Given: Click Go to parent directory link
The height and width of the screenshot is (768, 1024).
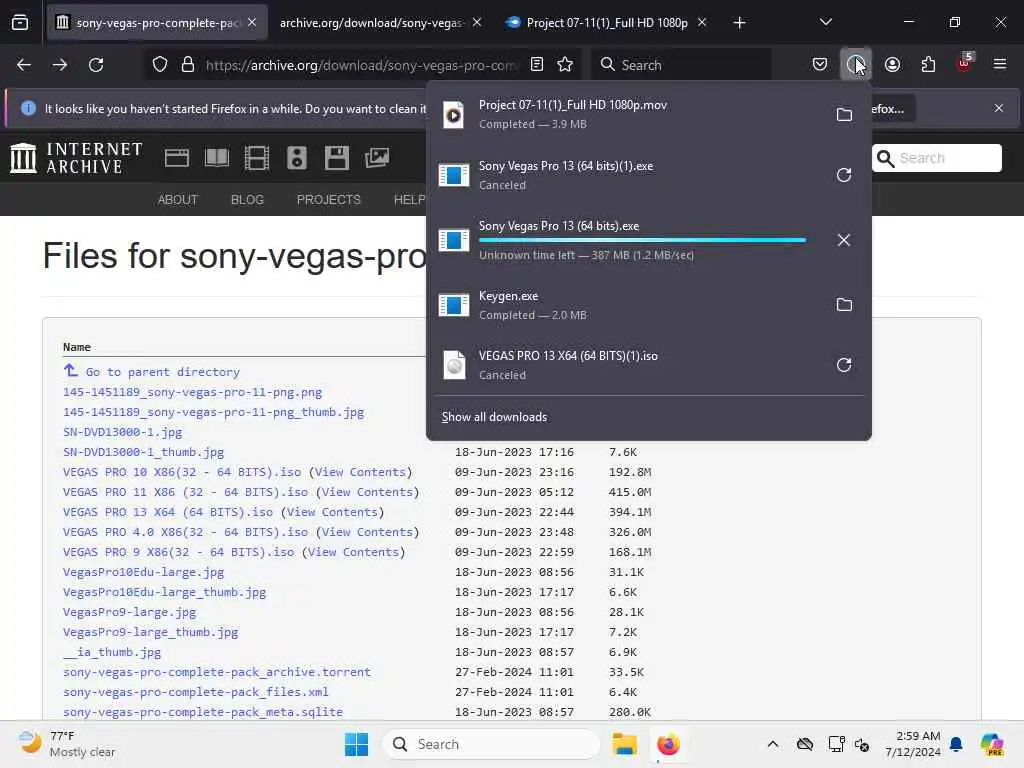Looking at the screenshot, I should coord(163,372).
